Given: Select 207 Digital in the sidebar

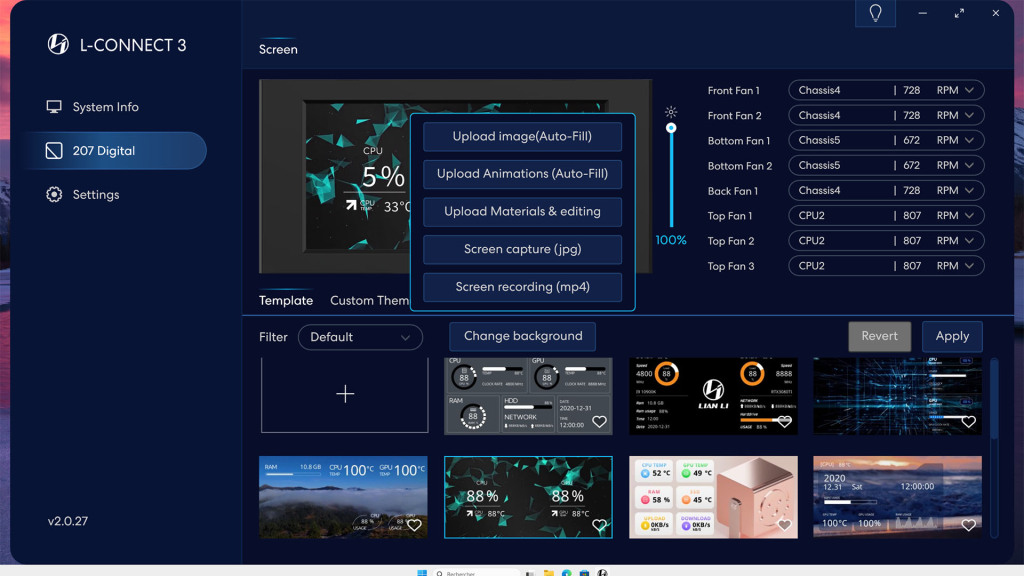Looking at the screenshot, I should coord(114,151).
